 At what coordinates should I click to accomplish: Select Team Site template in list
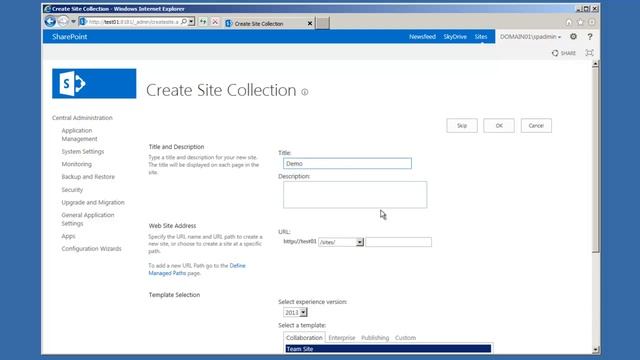[388, 349]
